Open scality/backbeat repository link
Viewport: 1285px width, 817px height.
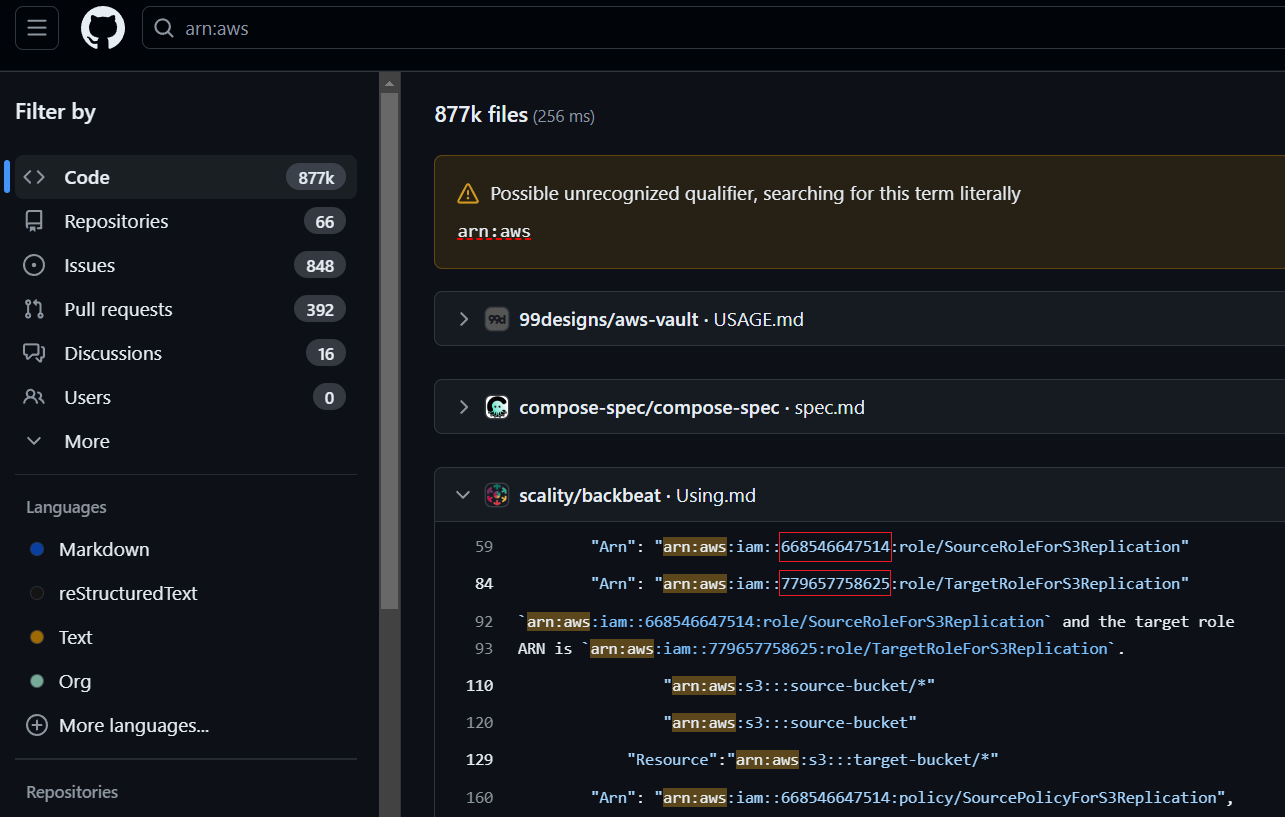pos(590,496)
